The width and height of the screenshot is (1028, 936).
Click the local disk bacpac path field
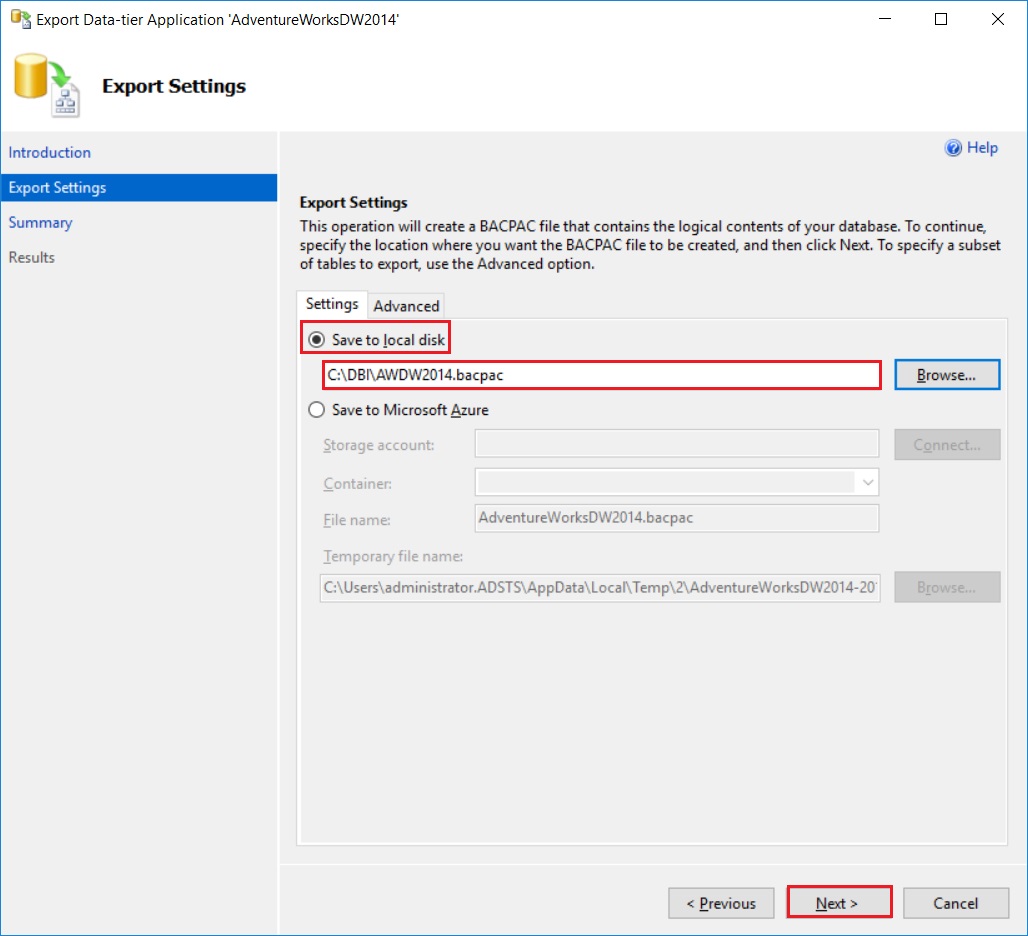pyautogui.click(x=602, y=375)
